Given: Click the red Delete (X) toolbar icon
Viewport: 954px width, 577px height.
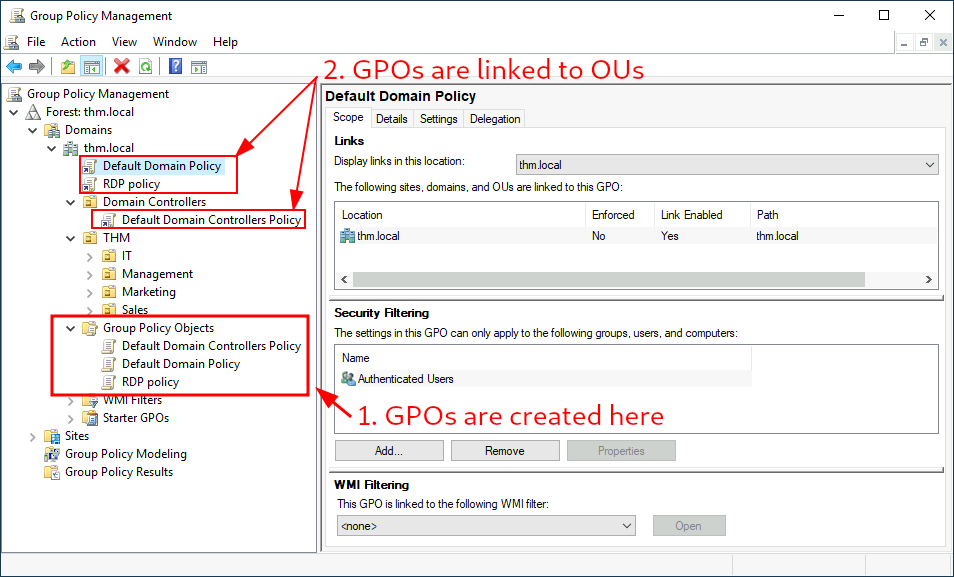Looking at the screenshot, I should 120,67.
